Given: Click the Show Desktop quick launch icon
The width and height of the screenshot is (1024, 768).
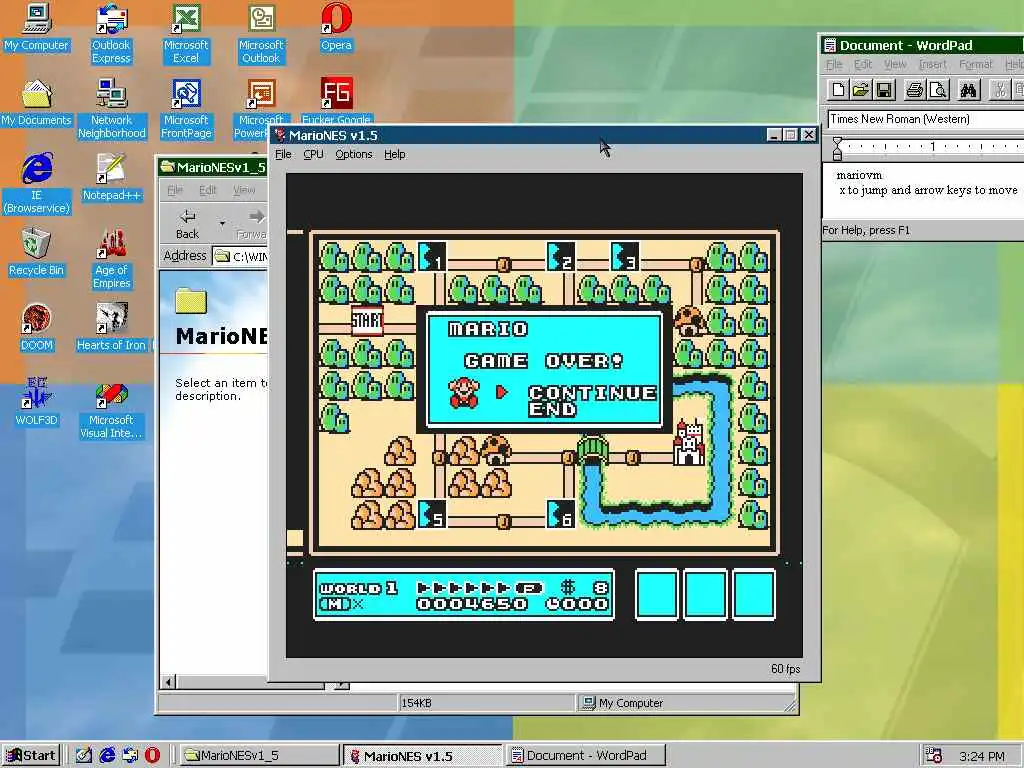Looking at the screenshot, I should pos(84,756).
